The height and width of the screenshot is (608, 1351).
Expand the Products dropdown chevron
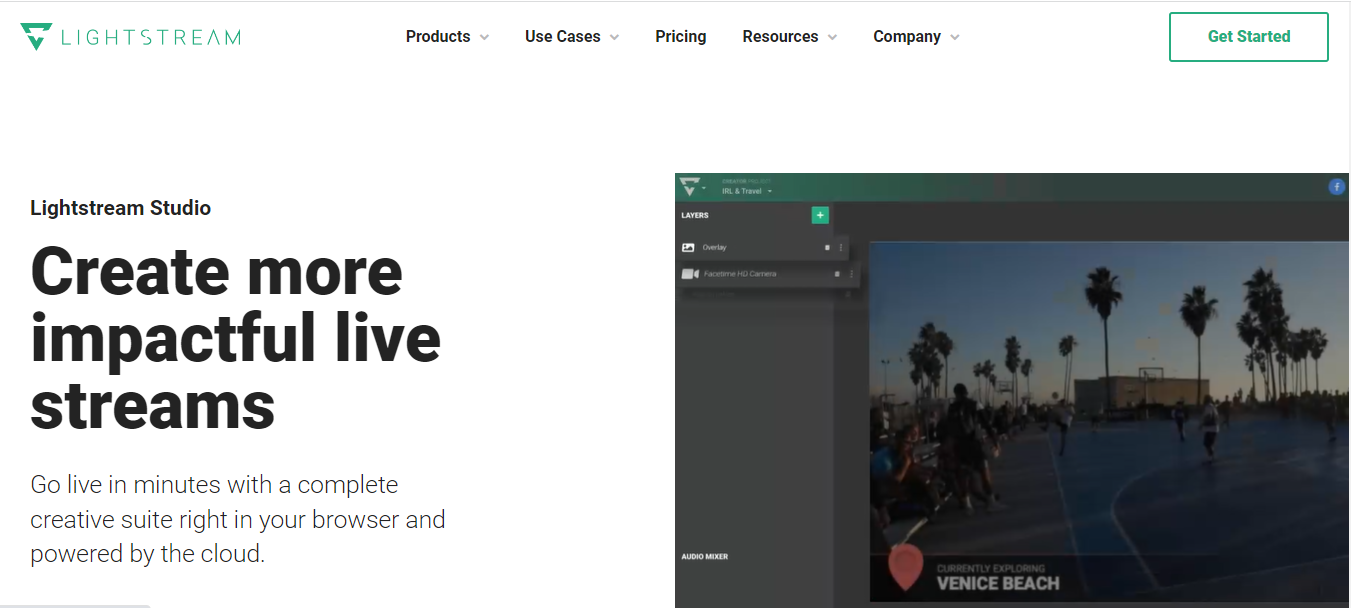(485, 37)
